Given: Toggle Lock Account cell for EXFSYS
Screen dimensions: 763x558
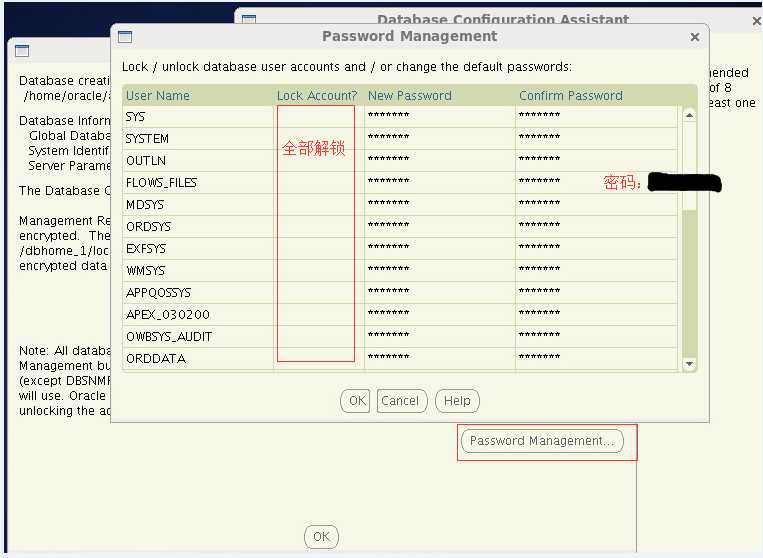Looking at the screenshot, I should 319,249.
